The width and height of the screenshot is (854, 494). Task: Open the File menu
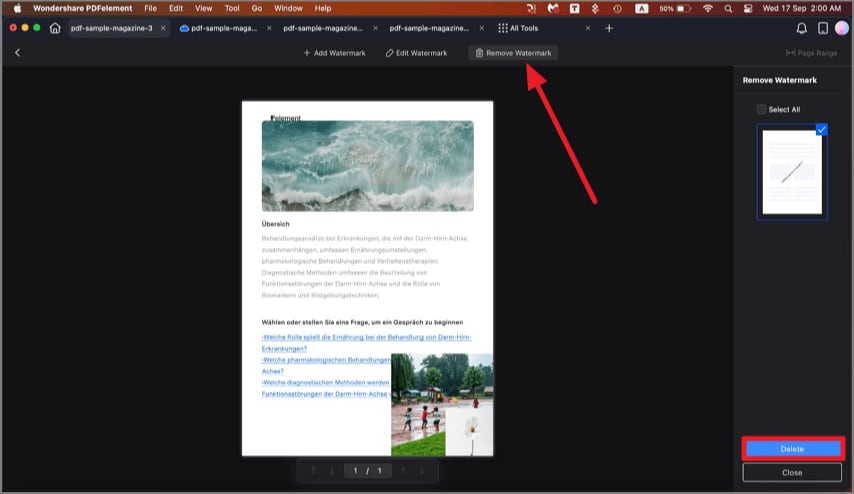[x=150, y=8]
